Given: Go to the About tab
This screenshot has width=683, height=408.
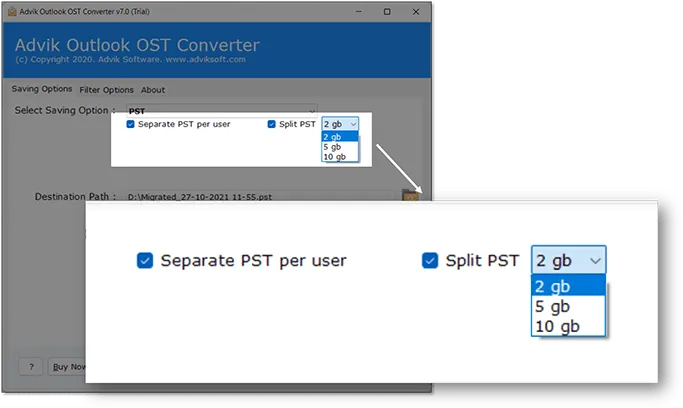Looking at the screenshot, I should (153, 90).
